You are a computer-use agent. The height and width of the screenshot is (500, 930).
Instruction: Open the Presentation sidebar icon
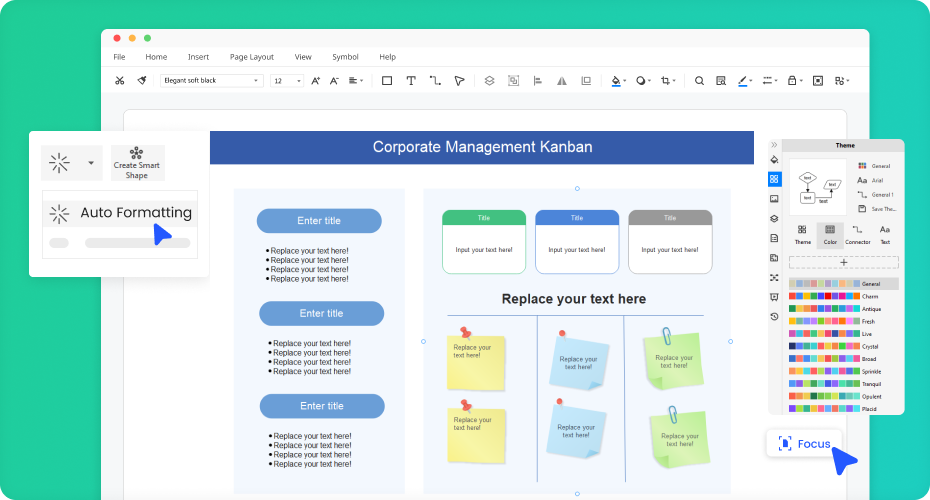tap(774, 297)
